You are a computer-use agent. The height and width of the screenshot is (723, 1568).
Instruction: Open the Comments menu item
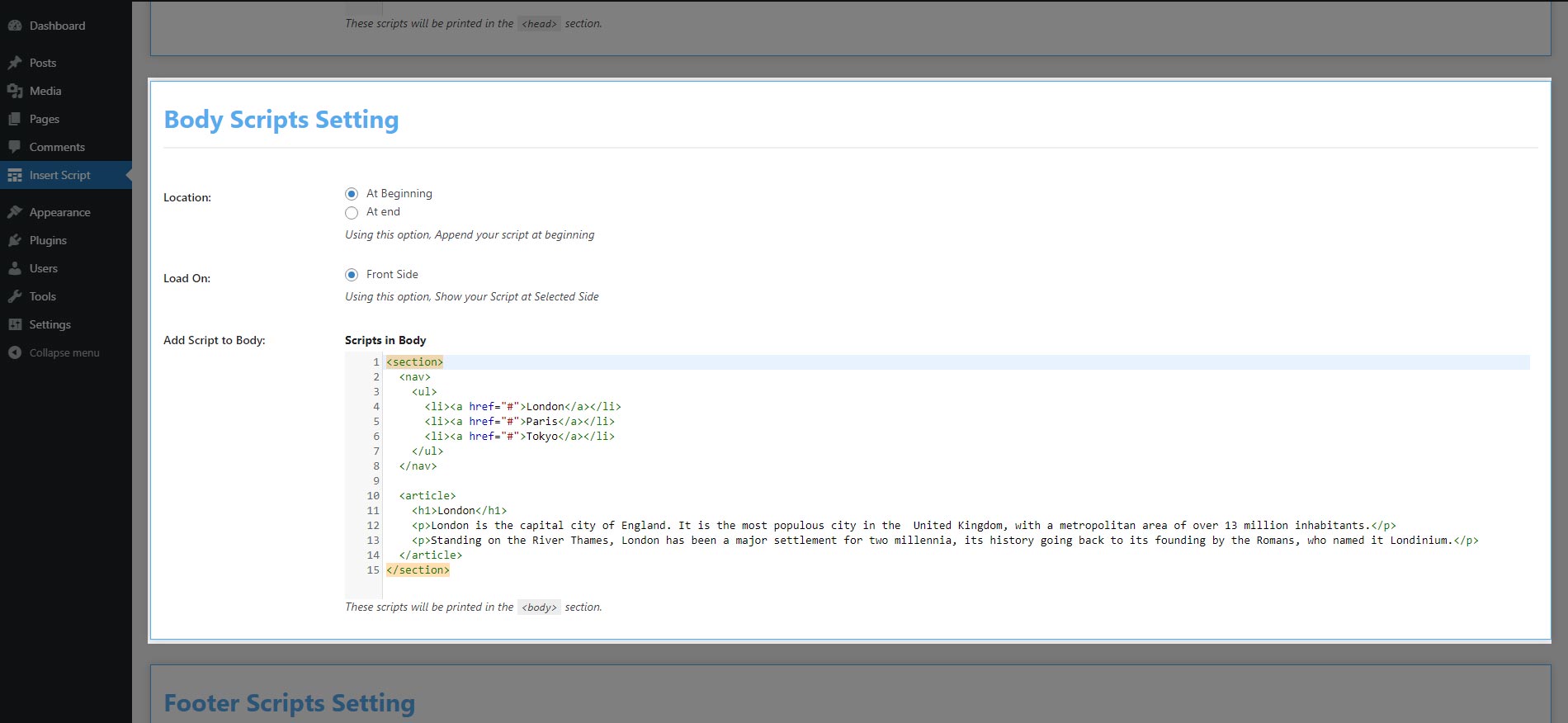coord(66,147)
